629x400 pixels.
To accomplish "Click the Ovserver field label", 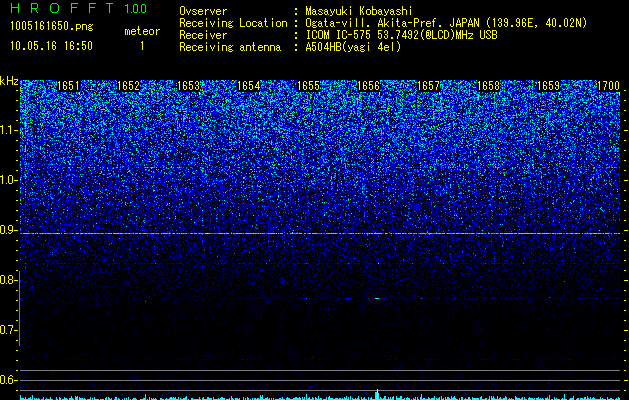I will [x=203, y=11].
